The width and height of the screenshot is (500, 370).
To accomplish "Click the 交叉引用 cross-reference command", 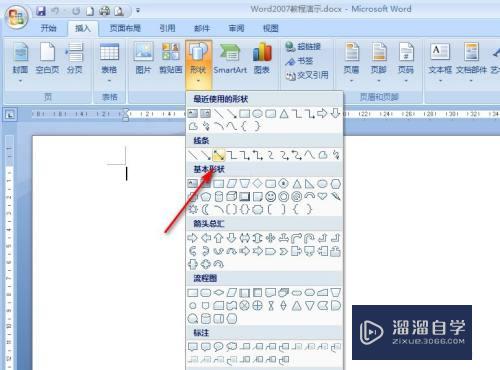I will pos(307,76).
